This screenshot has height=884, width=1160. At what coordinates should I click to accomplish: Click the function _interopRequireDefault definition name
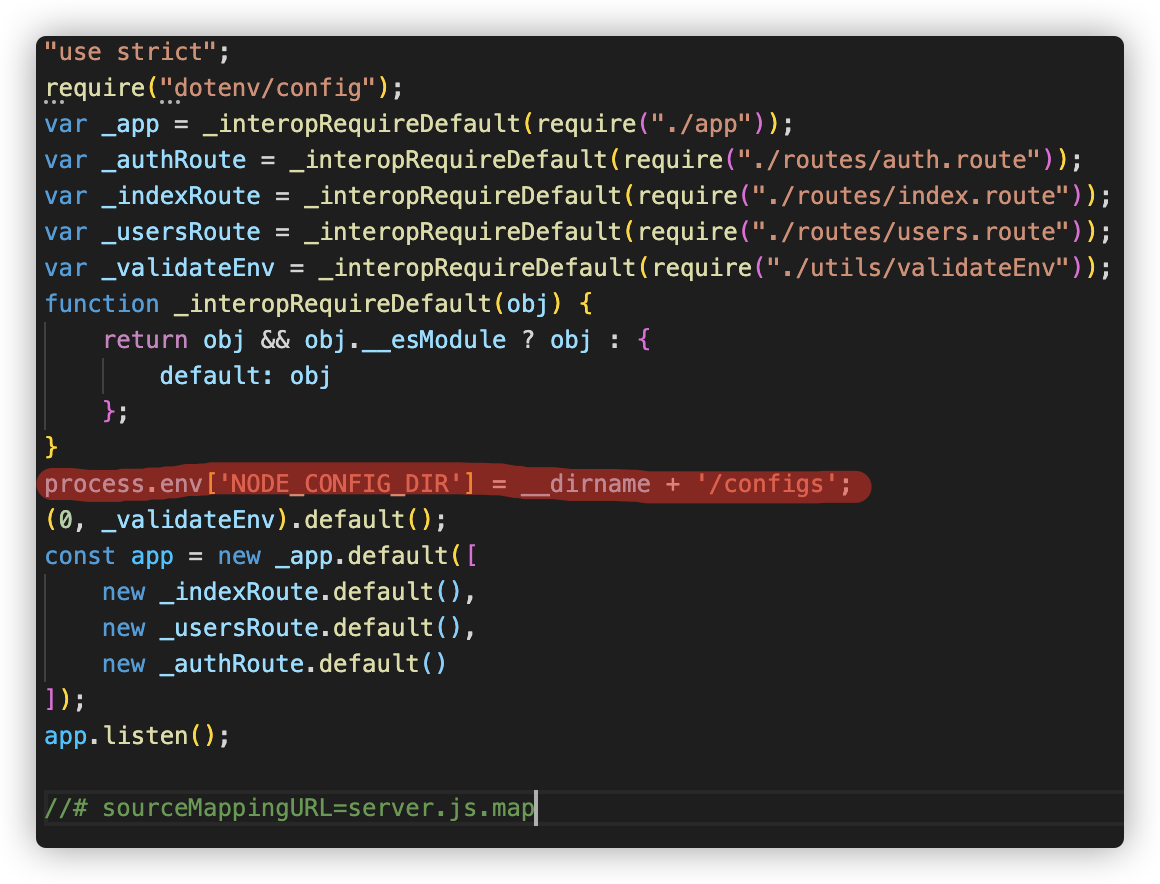pyautogui.click(x=333, y=304)
